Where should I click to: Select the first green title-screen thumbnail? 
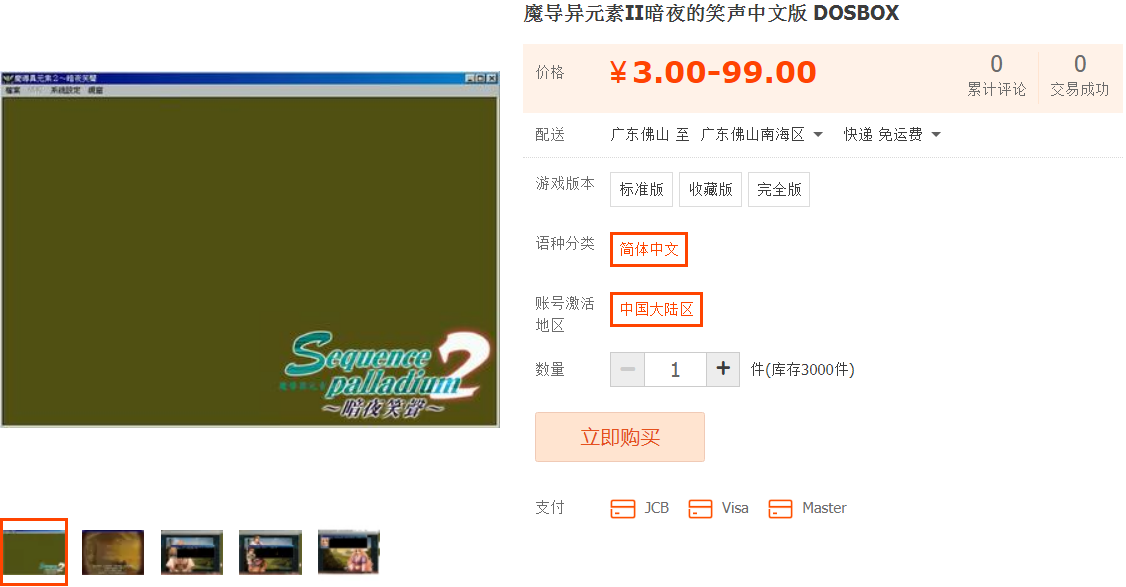tap(34, 552)
